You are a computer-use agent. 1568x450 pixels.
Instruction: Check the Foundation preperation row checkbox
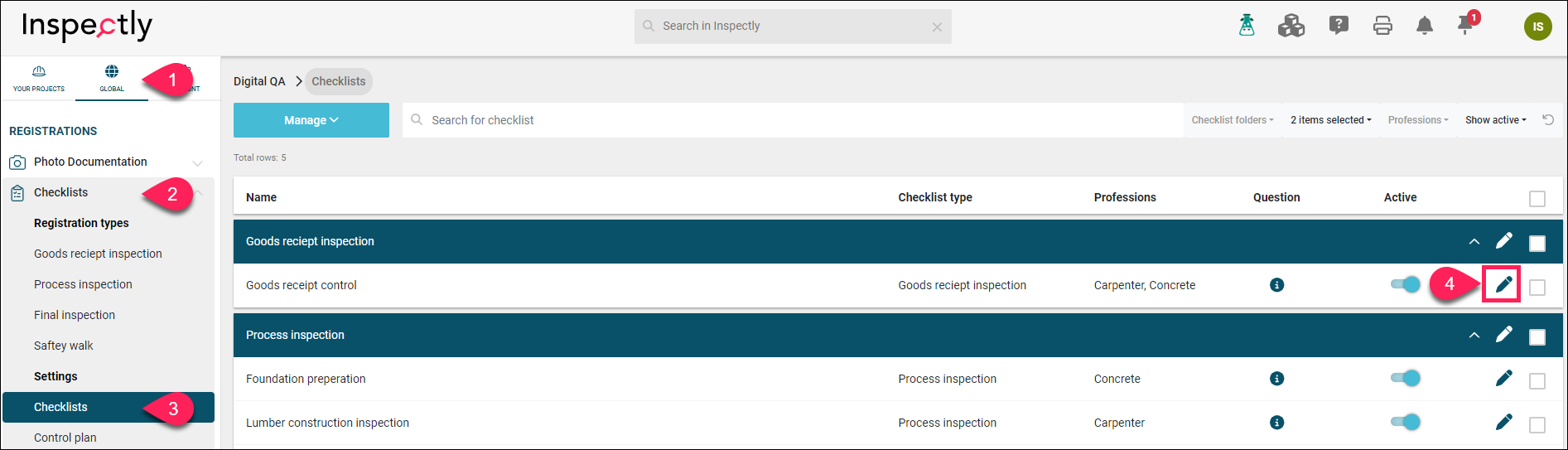click(x=1537, y=381)
